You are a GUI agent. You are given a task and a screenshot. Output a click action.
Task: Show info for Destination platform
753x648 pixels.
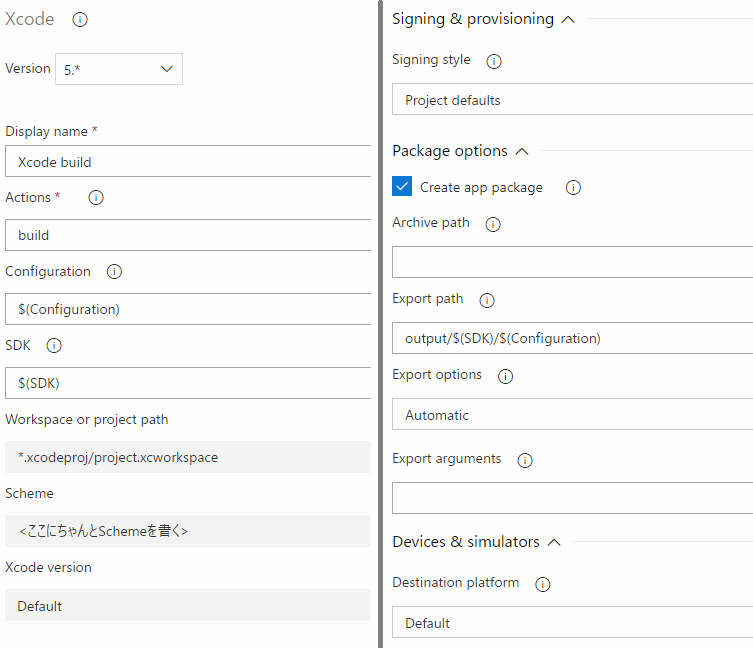click(543, 584)
